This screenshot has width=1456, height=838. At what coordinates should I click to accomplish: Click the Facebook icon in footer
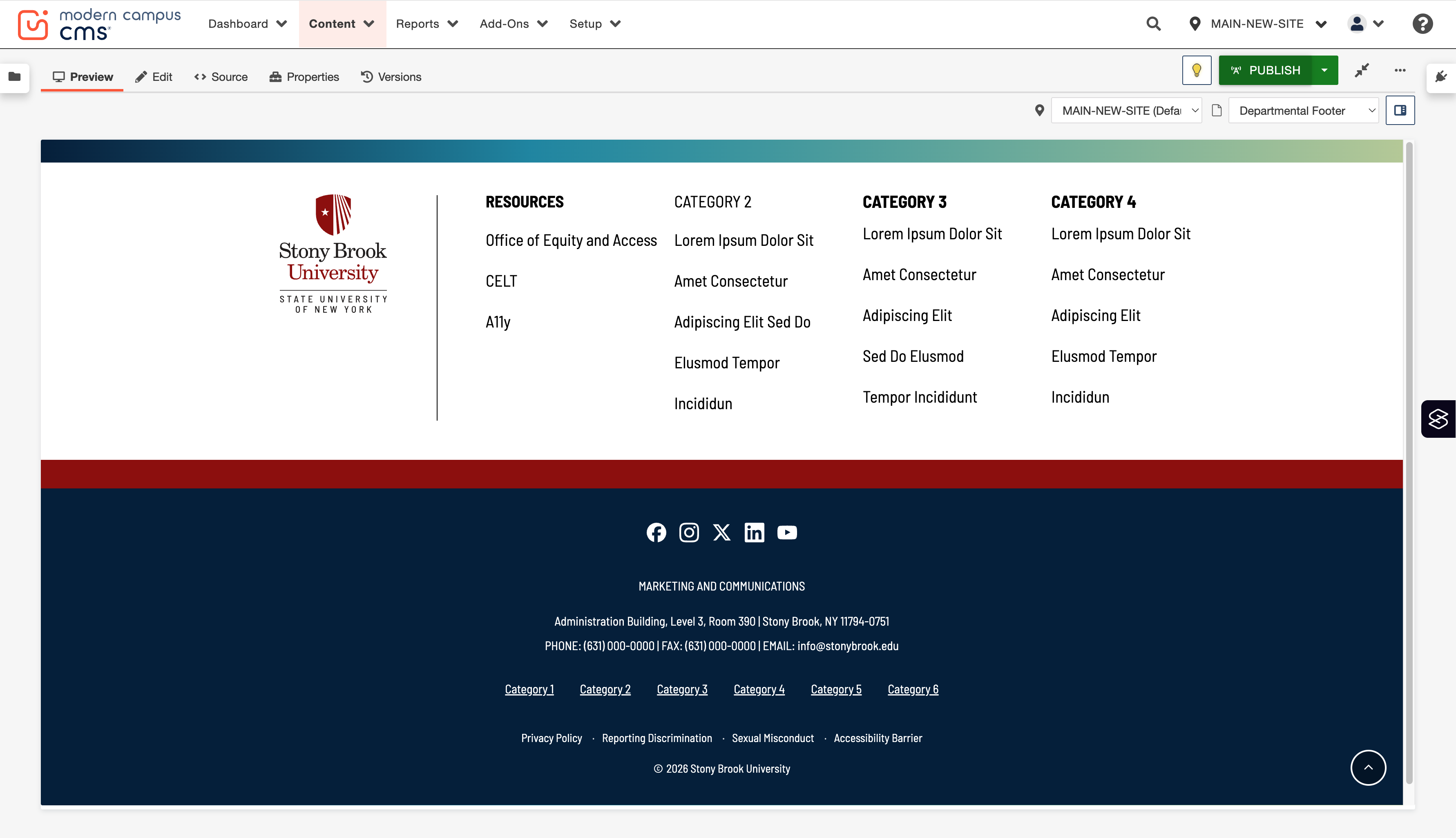point(656,533)
